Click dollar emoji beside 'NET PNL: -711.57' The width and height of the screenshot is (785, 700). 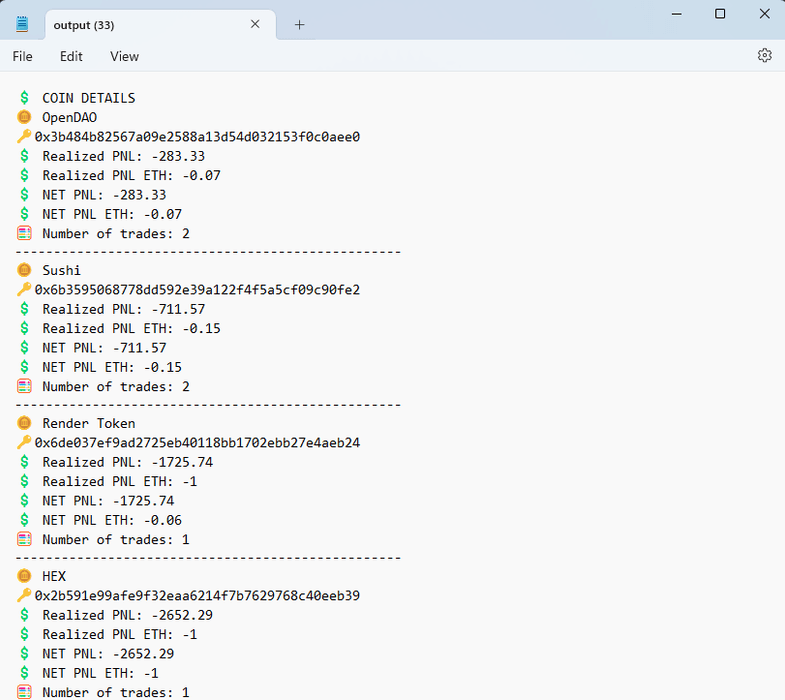24,347
